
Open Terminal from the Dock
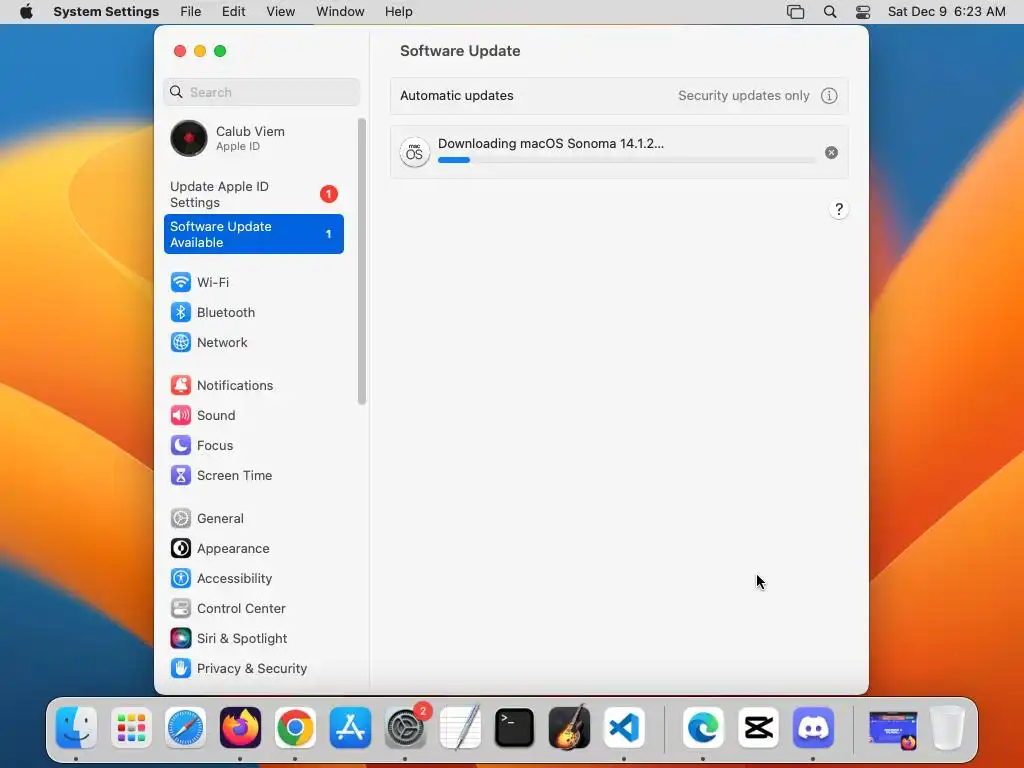[x=515, y=727]
